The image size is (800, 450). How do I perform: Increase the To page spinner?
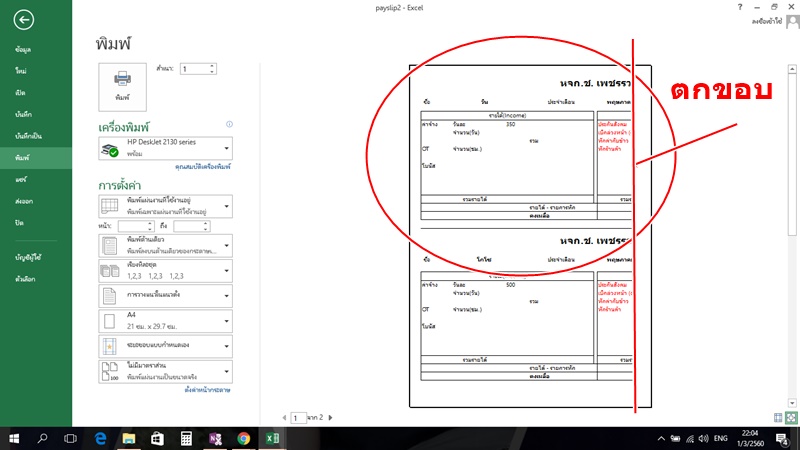[206, 223]
